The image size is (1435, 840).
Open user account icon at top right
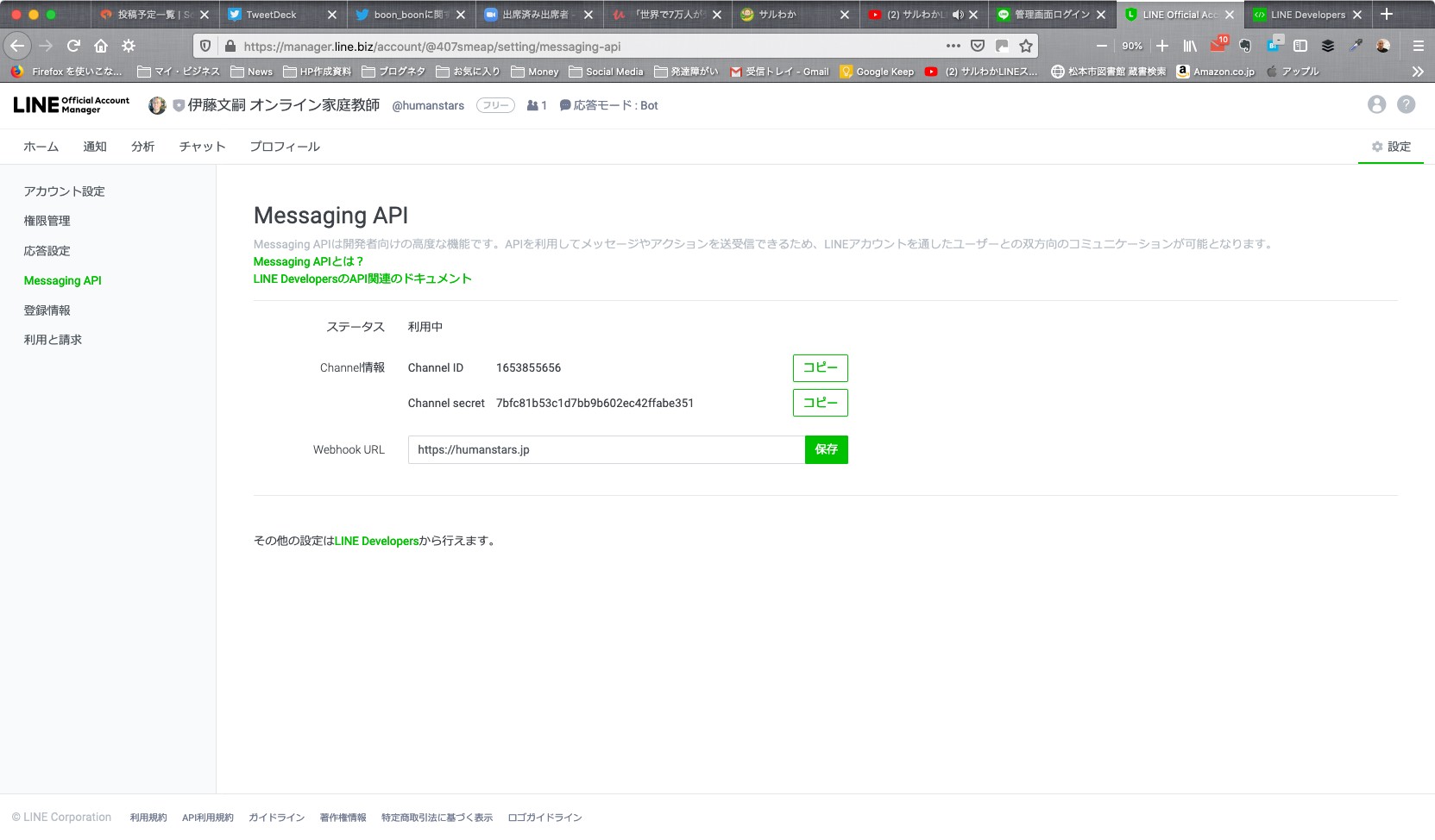[1377, 104]
